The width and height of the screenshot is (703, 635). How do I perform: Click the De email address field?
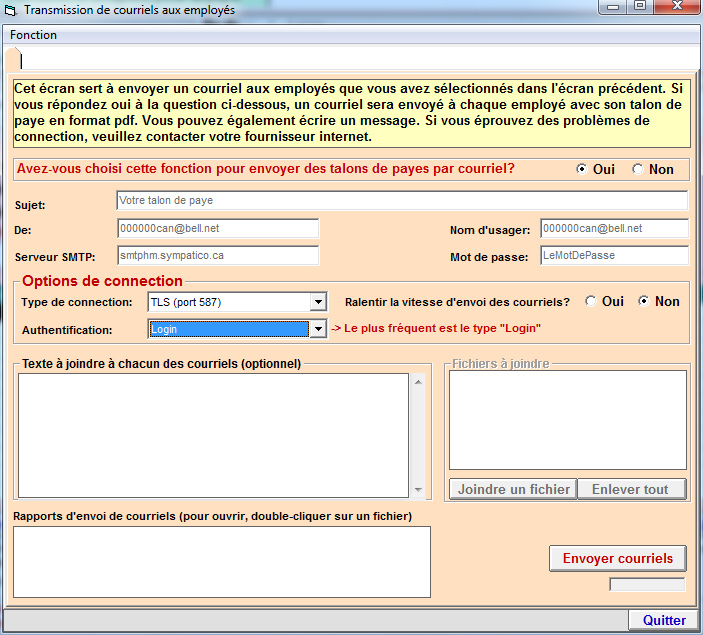point(218,229)
